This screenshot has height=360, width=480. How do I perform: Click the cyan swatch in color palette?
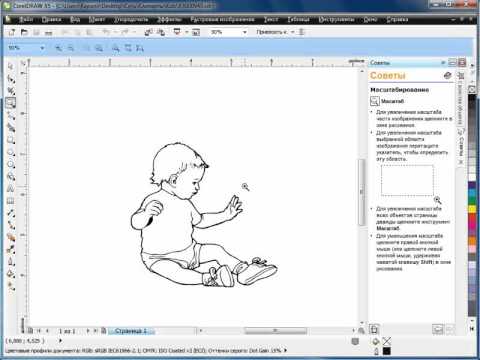click(472, 193)
